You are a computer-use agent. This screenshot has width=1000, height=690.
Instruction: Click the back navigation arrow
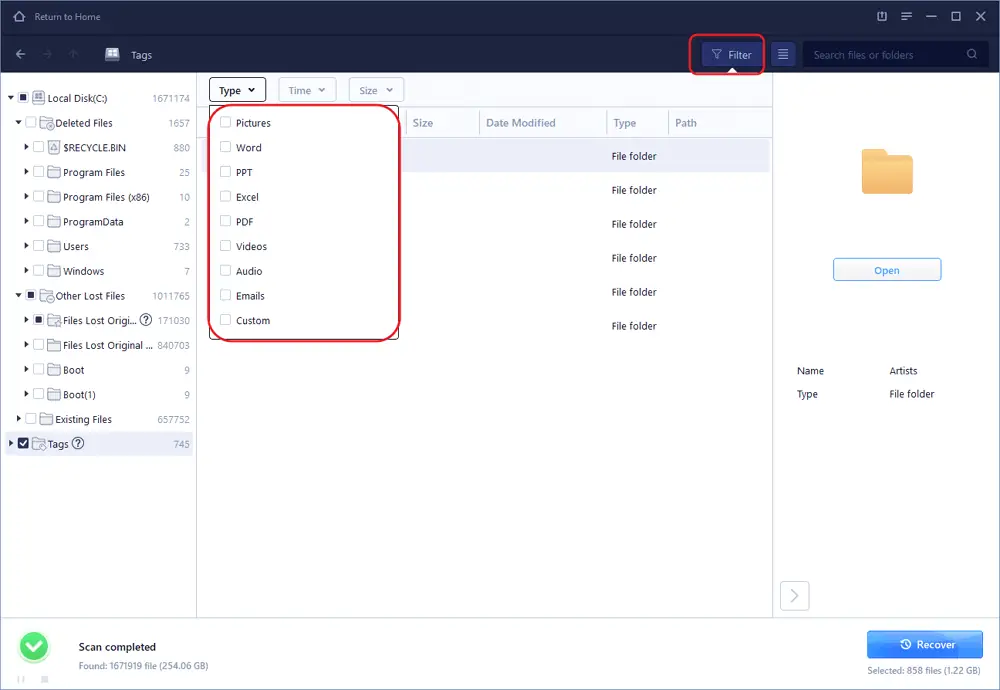tap(20, 55)
